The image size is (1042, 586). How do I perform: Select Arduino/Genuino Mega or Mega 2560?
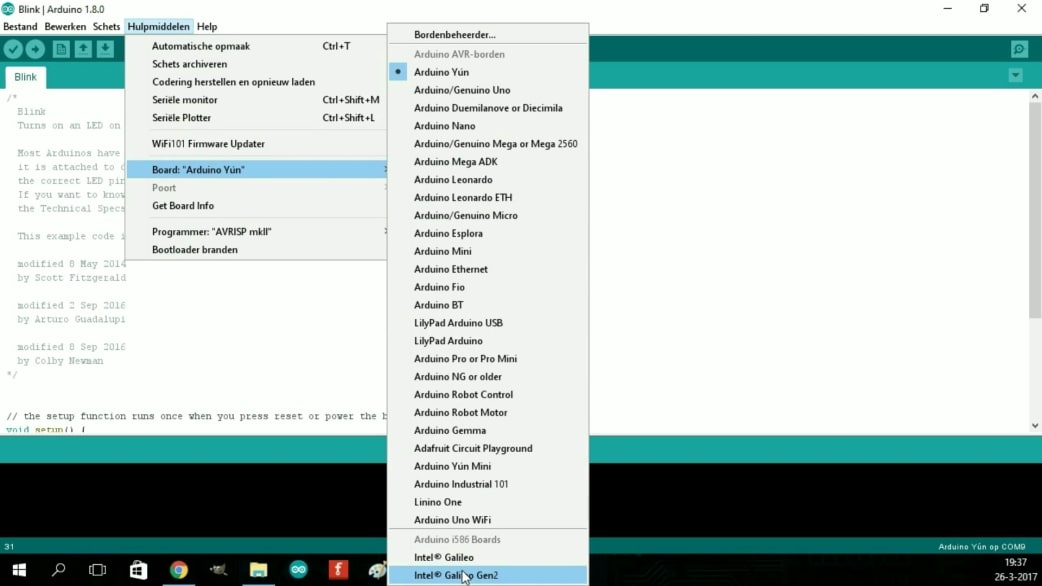click(488, 144)
